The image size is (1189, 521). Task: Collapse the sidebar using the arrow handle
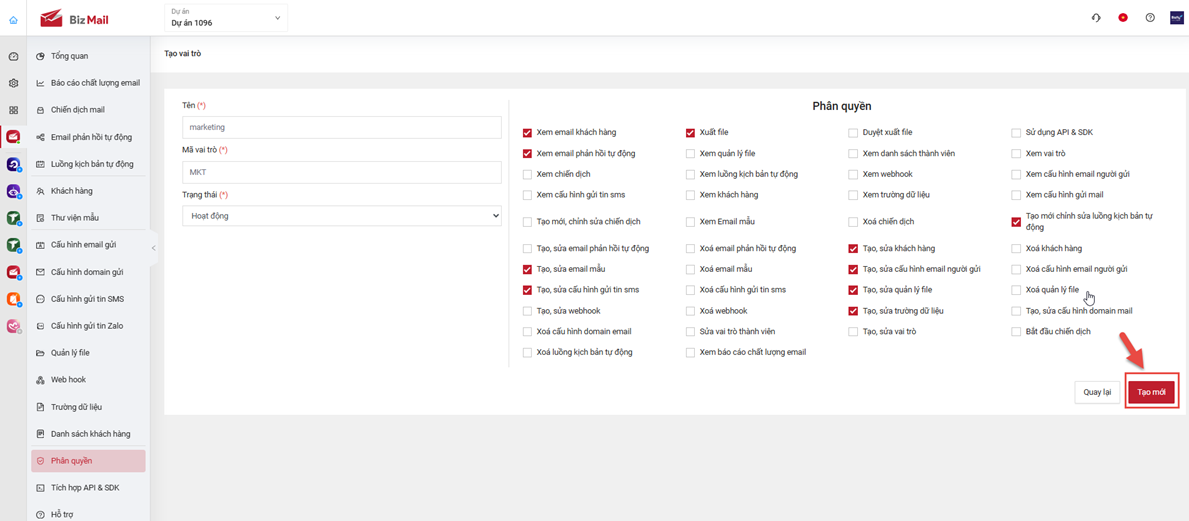point(153,248)
